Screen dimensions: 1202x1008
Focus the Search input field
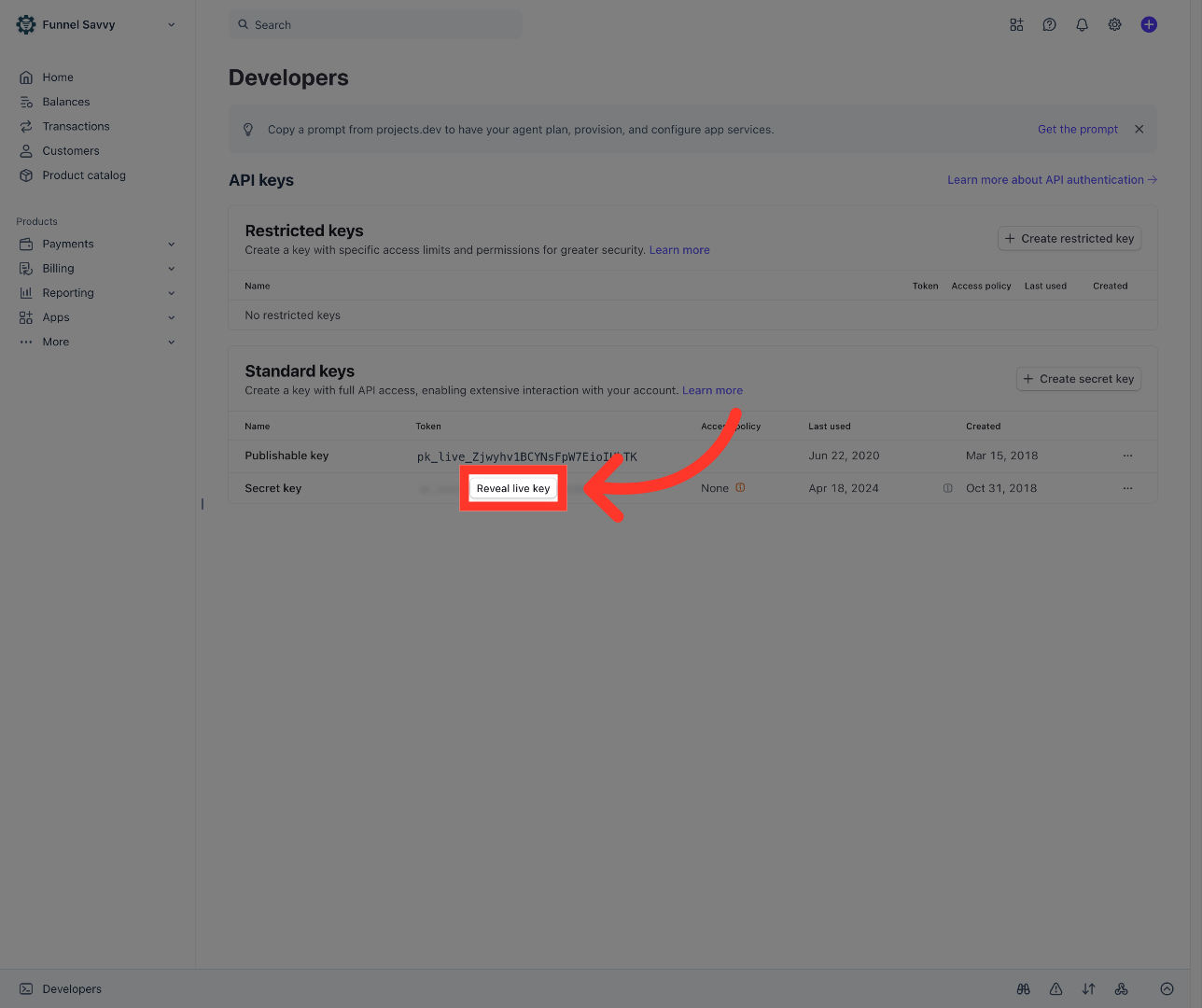pyautogui.click(x=375, y=25)
